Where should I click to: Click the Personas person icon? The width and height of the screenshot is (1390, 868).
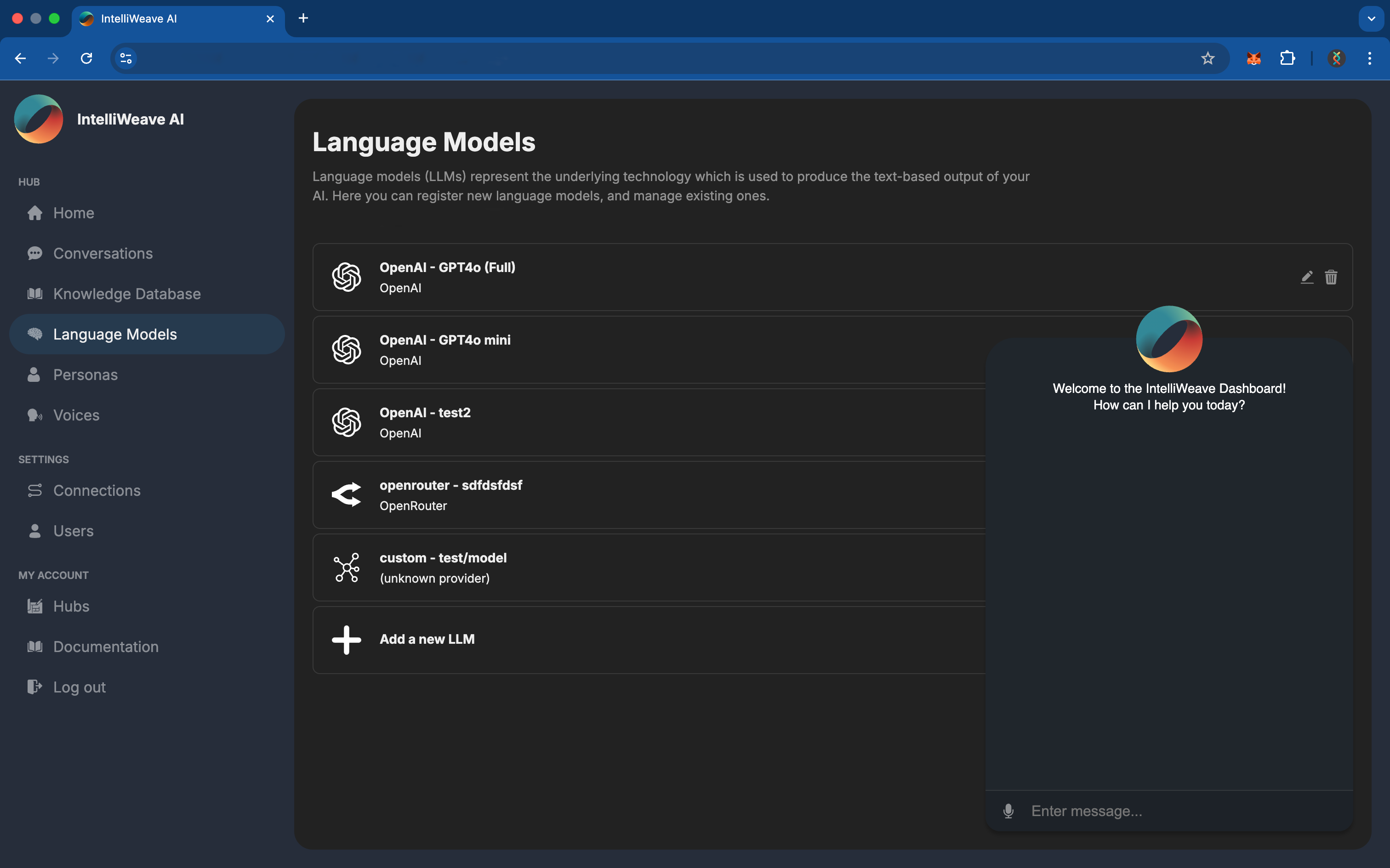click(34, 375)
